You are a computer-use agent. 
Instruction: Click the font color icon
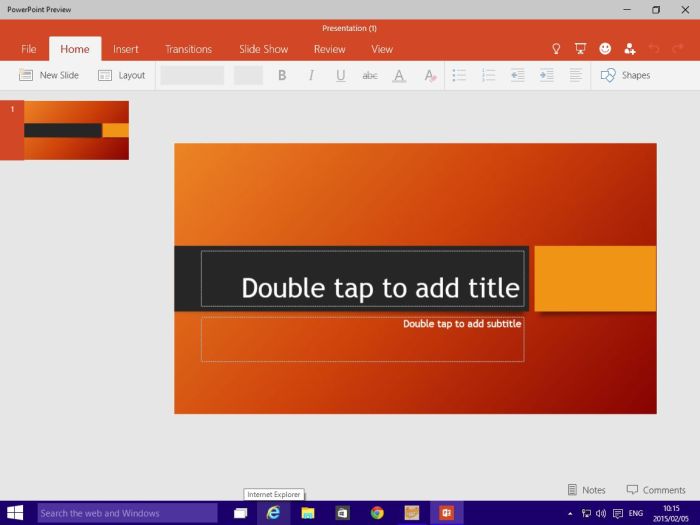tap(399, 75)
